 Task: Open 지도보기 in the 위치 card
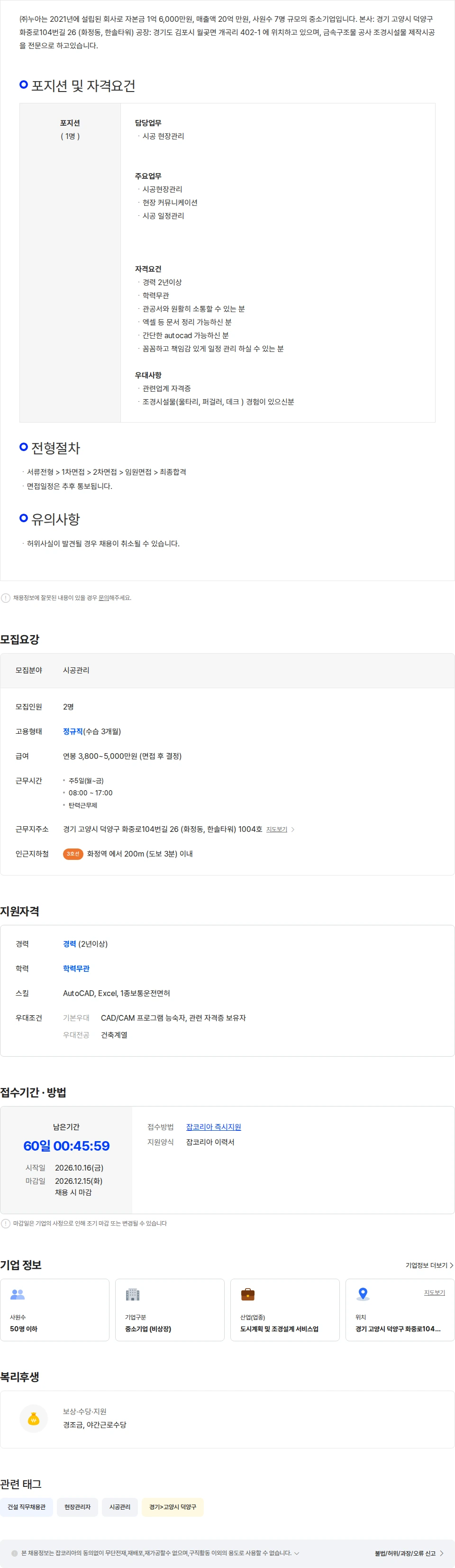[434, 1292]
